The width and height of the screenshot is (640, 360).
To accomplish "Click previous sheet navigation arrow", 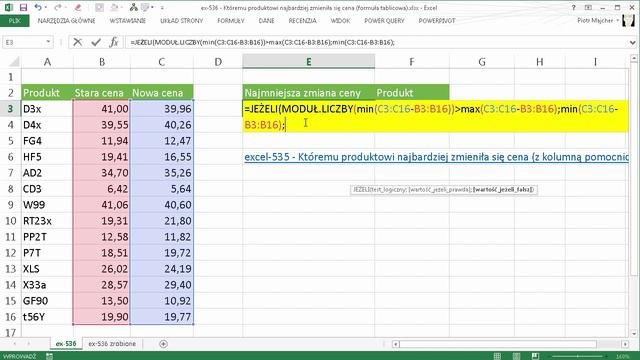I will pyautogui.click(x=15, y=344).
